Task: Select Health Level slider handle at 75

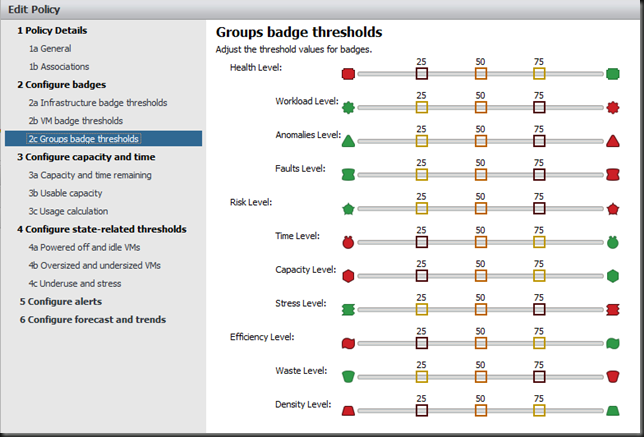Action: click(539, 74)
